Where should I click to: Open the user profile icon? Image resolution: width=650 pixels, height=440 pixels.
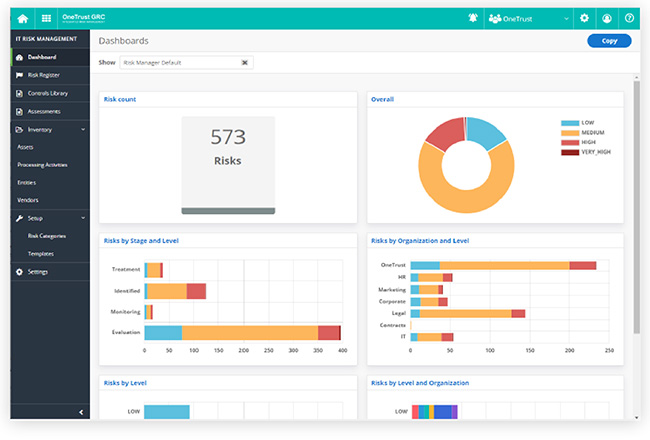click(606, 18)
